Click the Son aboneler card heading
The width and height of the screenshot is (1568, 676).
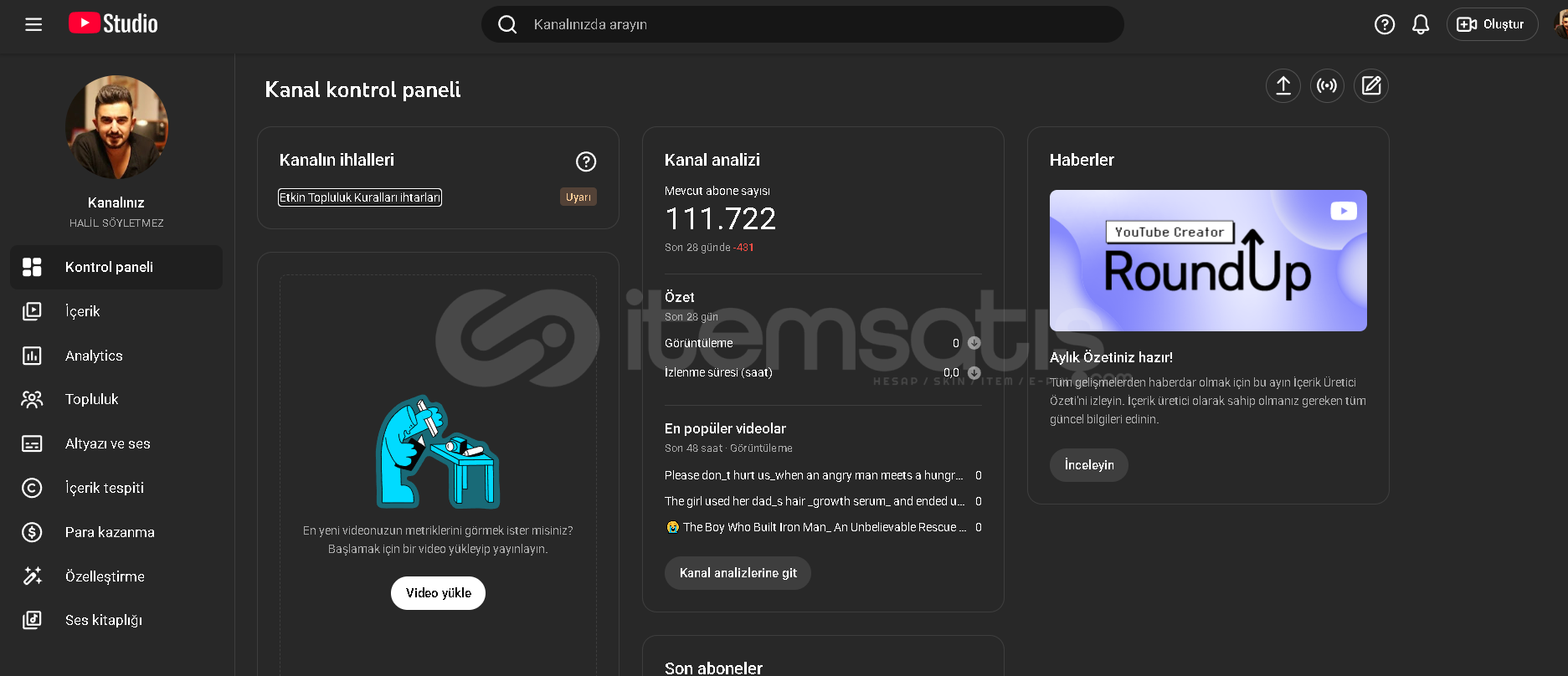pyautogui.click(x=713, y=668)
